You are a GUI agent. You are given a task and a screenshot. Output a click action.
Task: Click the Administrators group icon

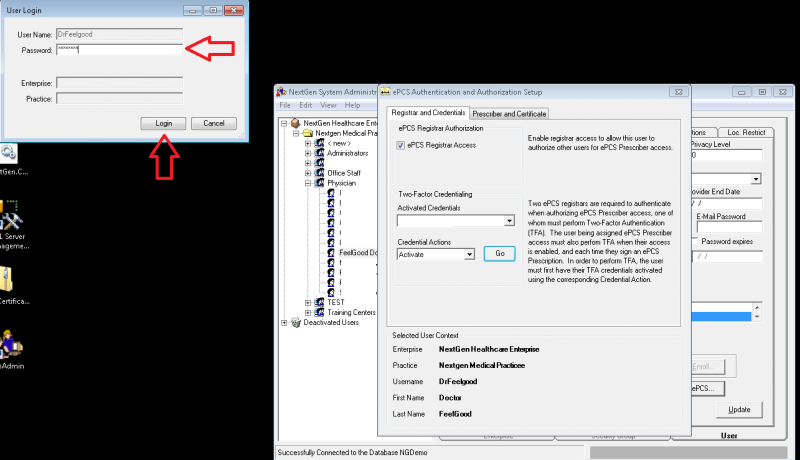click(319, 153)
